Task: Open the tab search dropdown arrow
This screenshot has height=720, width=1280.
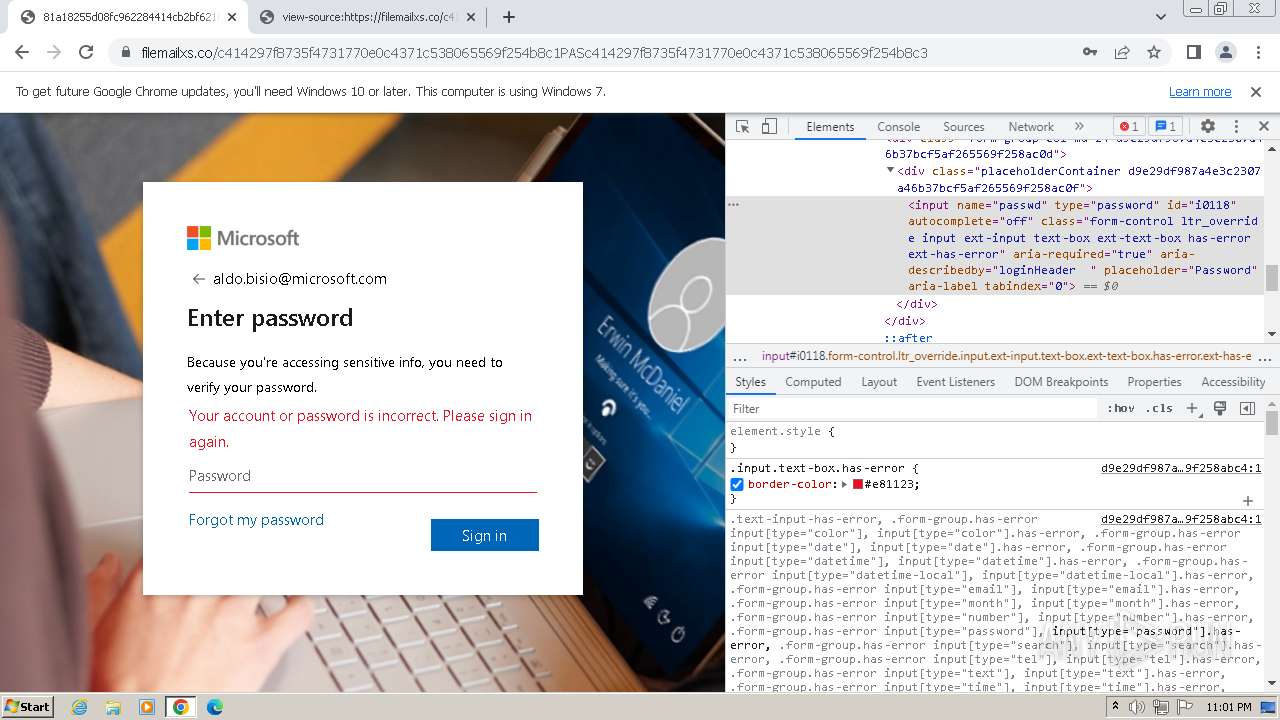Action: pos(1160,17)
